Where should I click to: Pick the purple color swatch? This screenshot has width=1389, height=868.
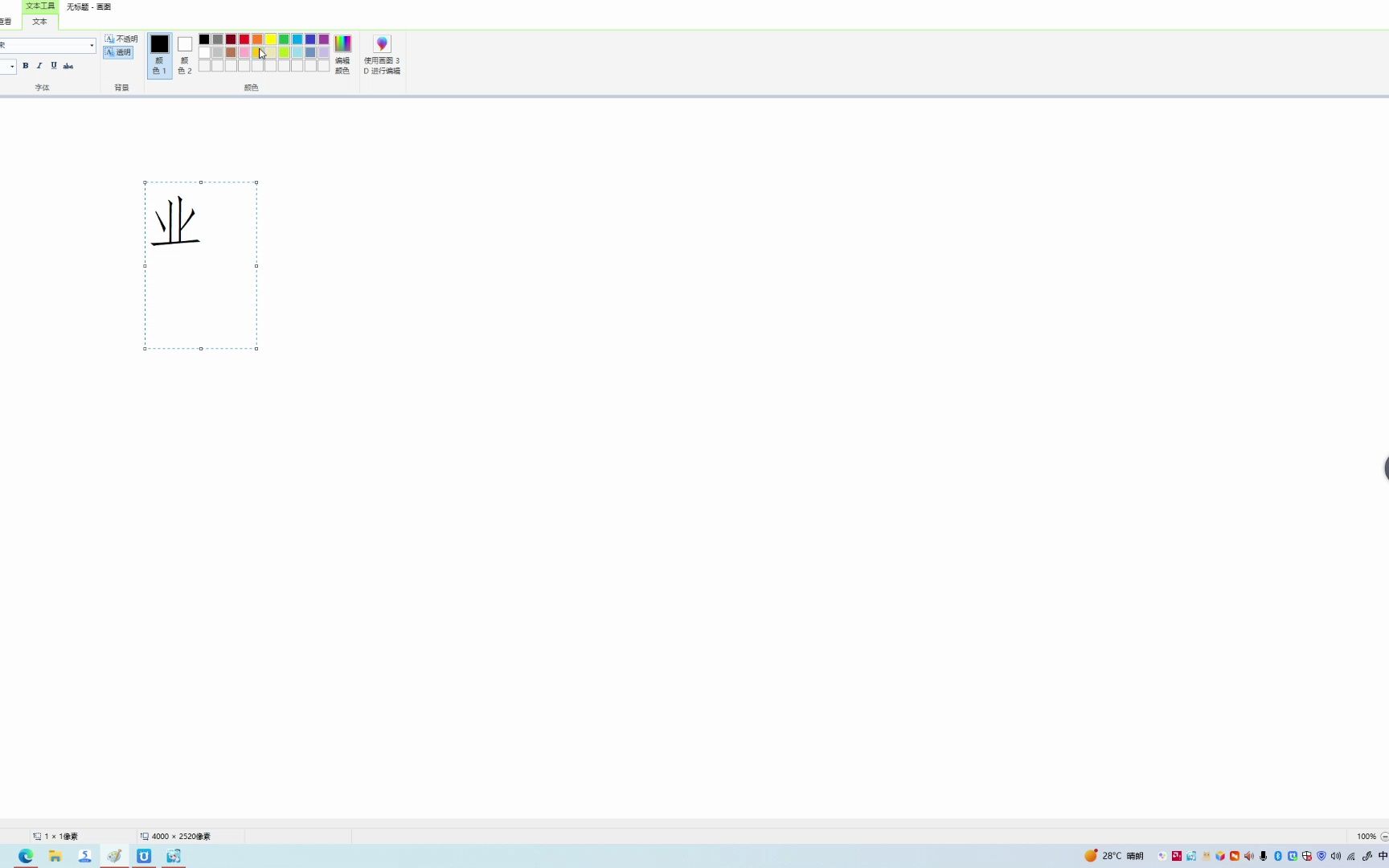324,39
